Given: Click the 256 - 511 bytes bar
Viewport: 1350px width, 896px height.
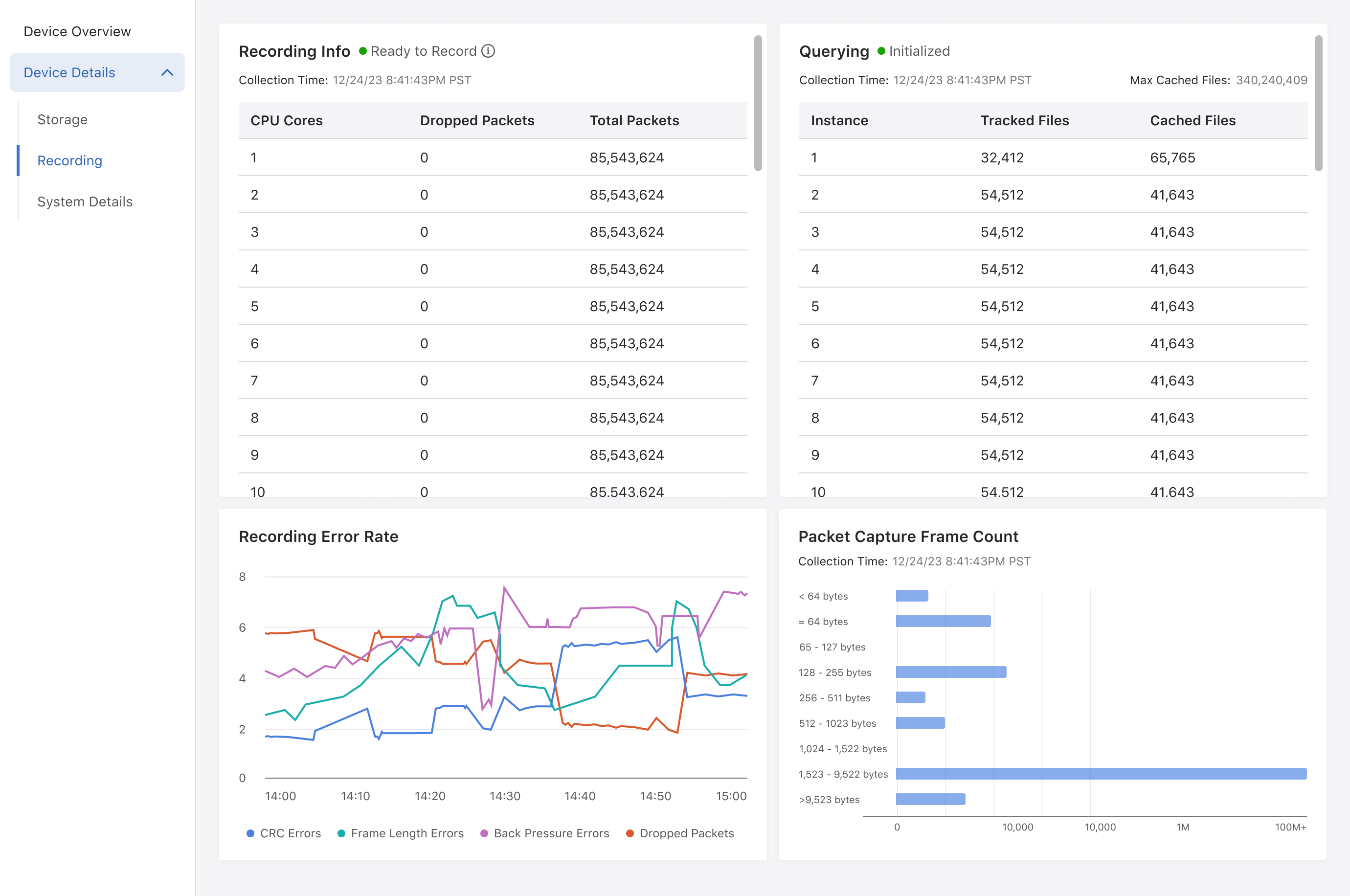Looking at the screenshot, I should pyautogui.click(x=910, y=697).
